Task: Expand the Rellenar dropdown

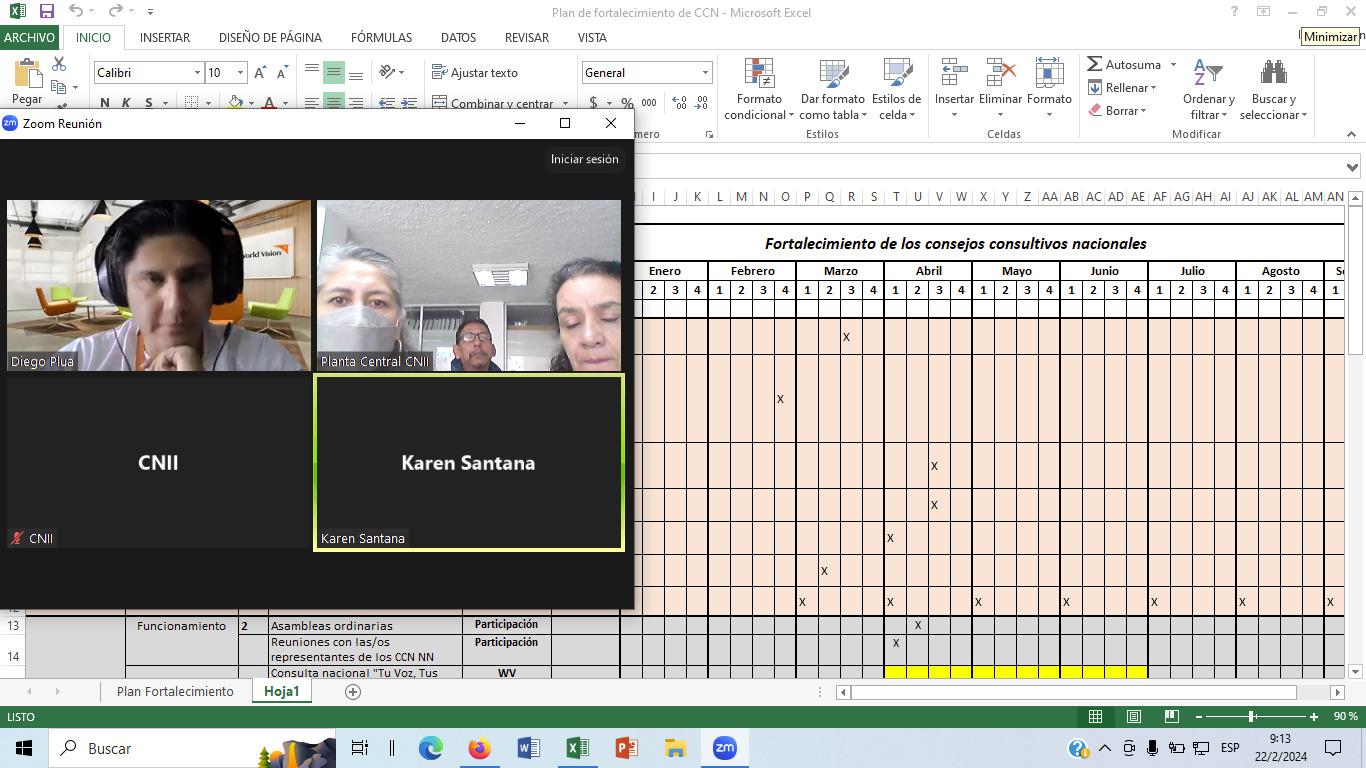Action: (x=1127, y=88)
